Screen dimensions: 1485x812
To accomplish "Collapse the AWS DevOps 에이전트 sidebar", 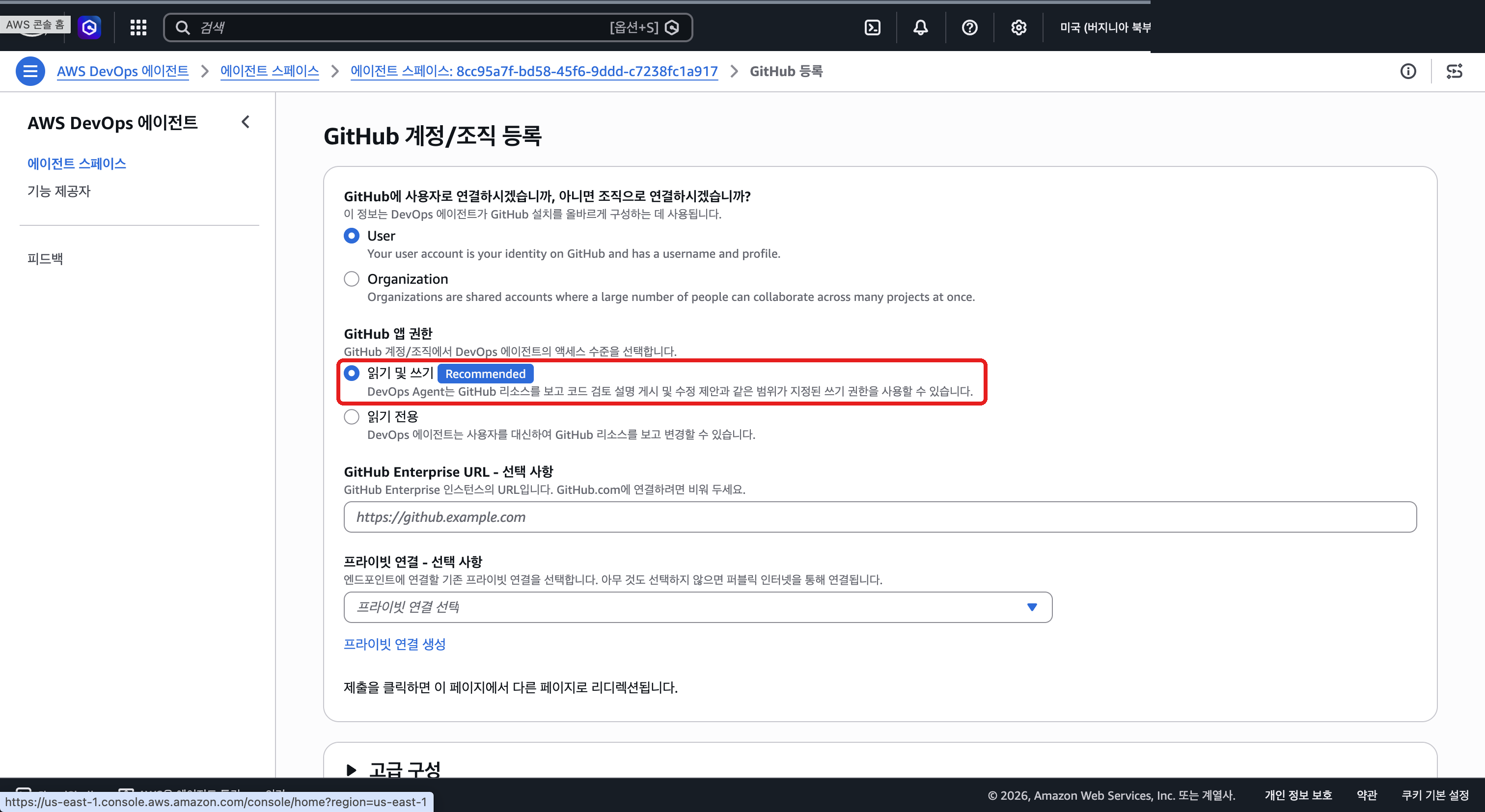I will 246,122.
